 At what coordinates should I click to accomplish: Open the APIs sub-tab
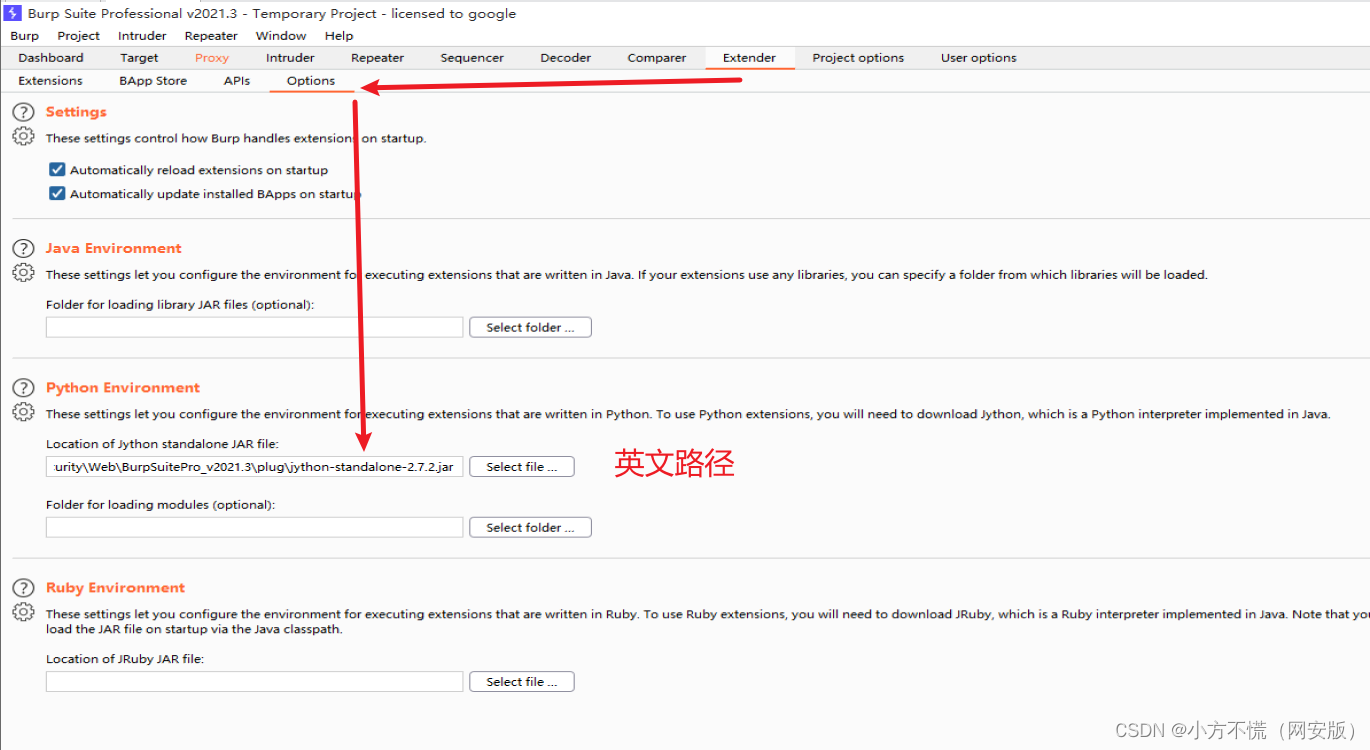[x=237, y=81]
